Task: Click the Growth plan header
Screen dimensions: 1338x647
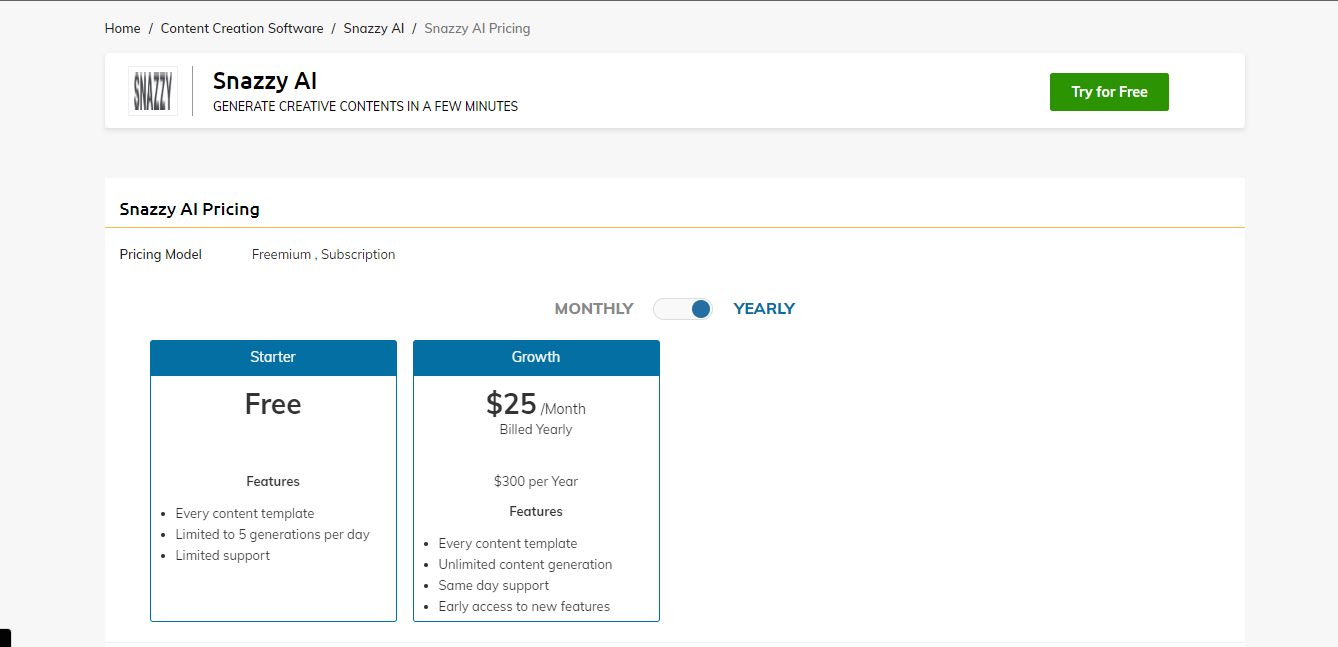Action: [x=536, y=358]
